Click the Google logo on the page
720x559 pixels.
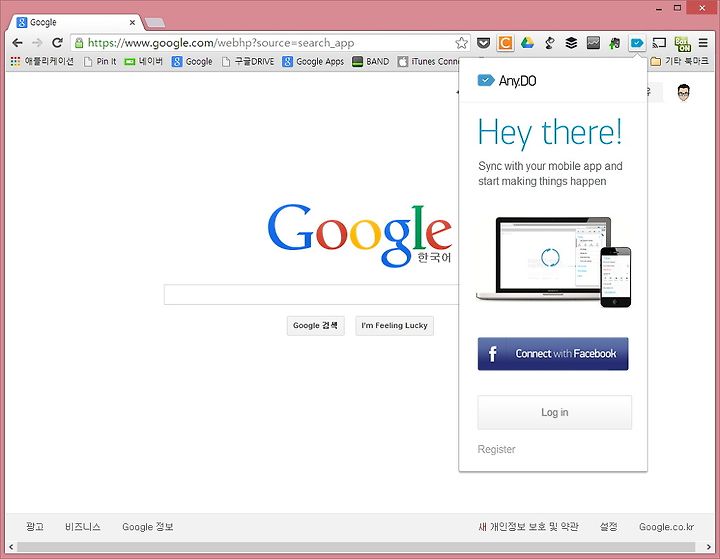(360, 235)
